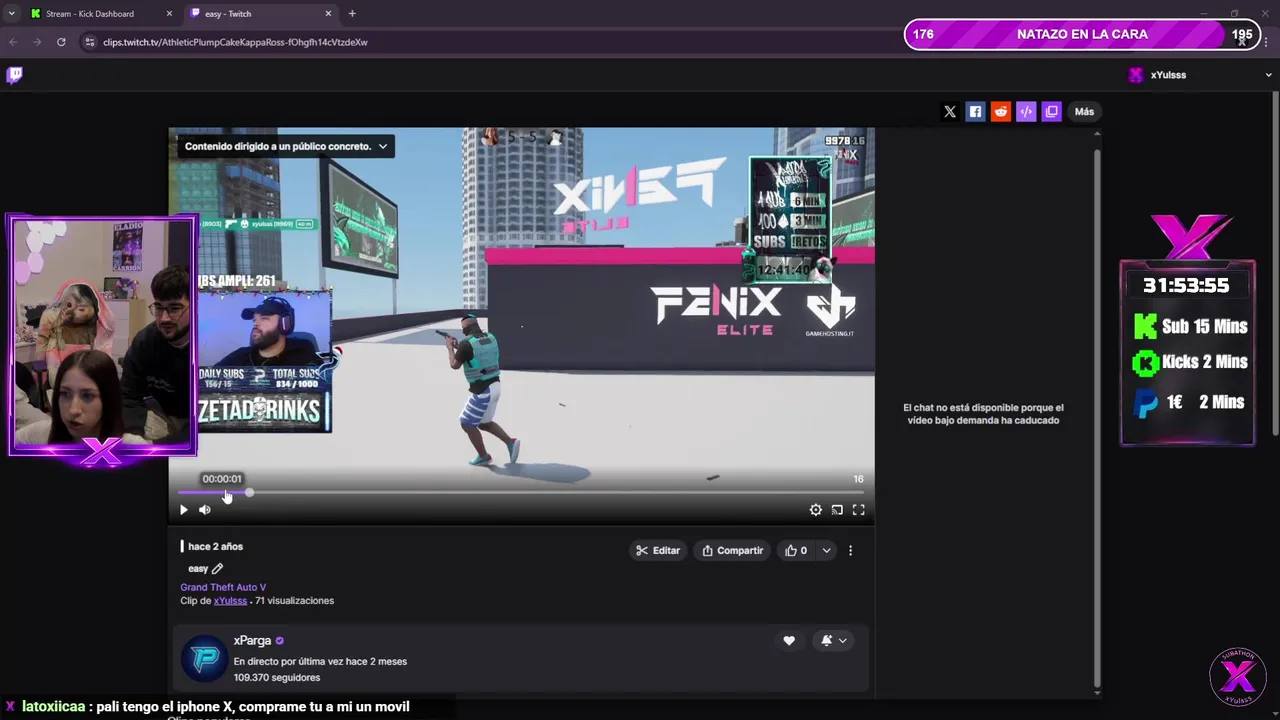
Task: Click the xParga channel avatar
Action: [205, 659]
